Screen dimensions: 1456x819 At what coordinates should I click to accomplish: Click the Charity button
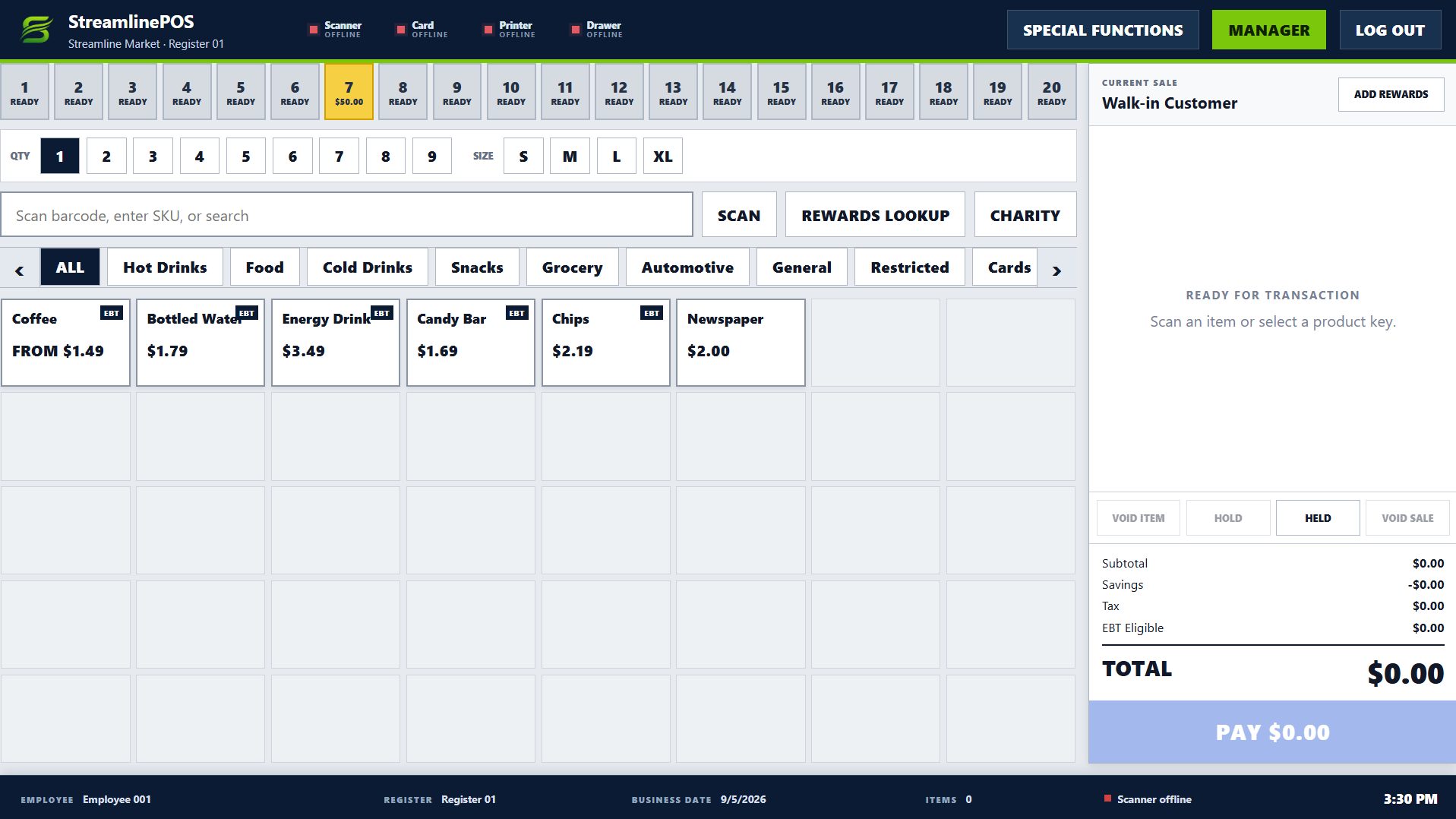[1025, 215]
